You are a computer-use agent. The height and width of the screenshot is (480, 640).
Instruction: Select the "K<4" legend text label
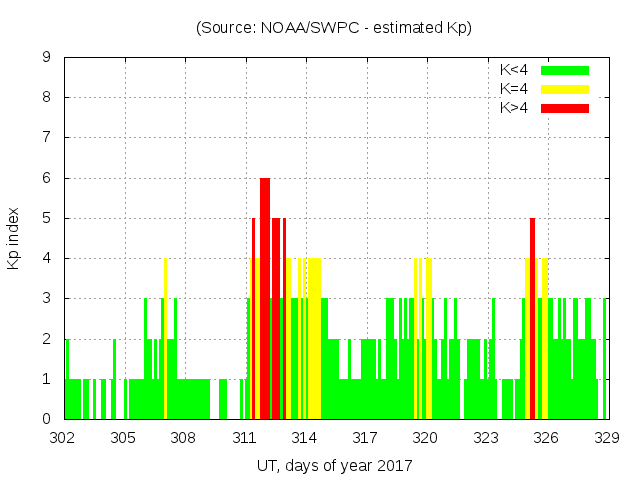[x=515, y=70]
